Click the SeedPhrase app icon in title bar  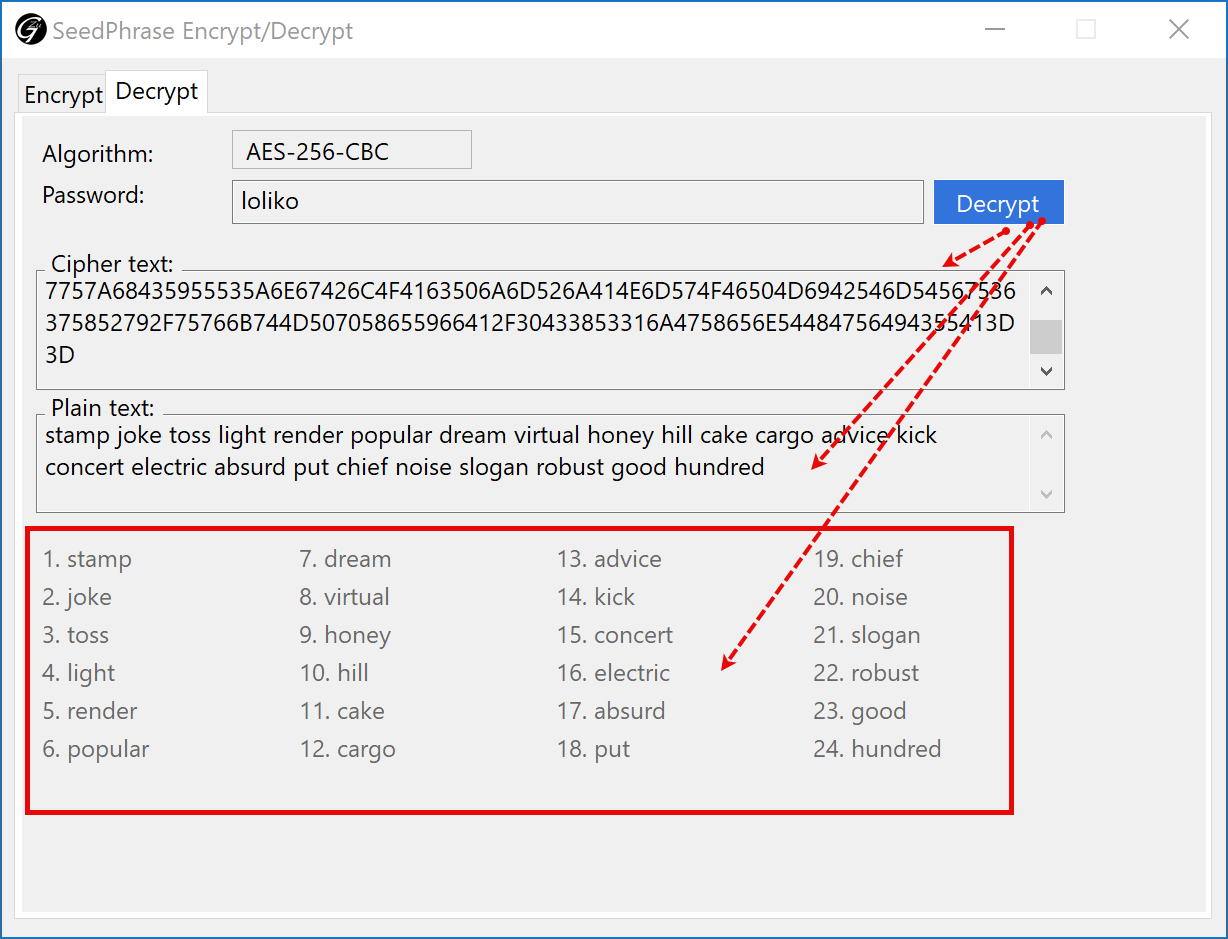(31, 30)
